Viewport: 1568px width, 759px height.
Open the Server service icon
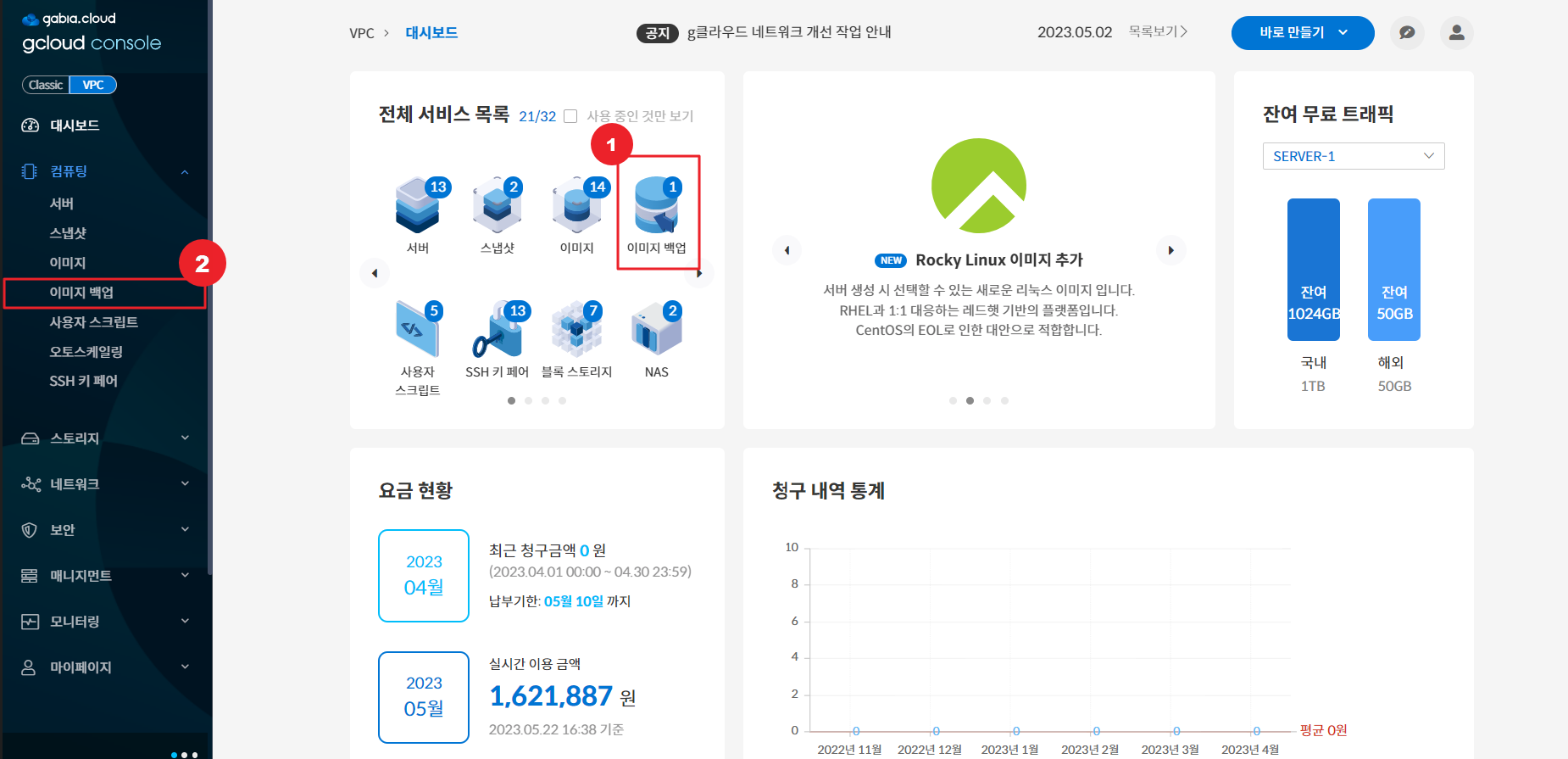tap(417, 208)
